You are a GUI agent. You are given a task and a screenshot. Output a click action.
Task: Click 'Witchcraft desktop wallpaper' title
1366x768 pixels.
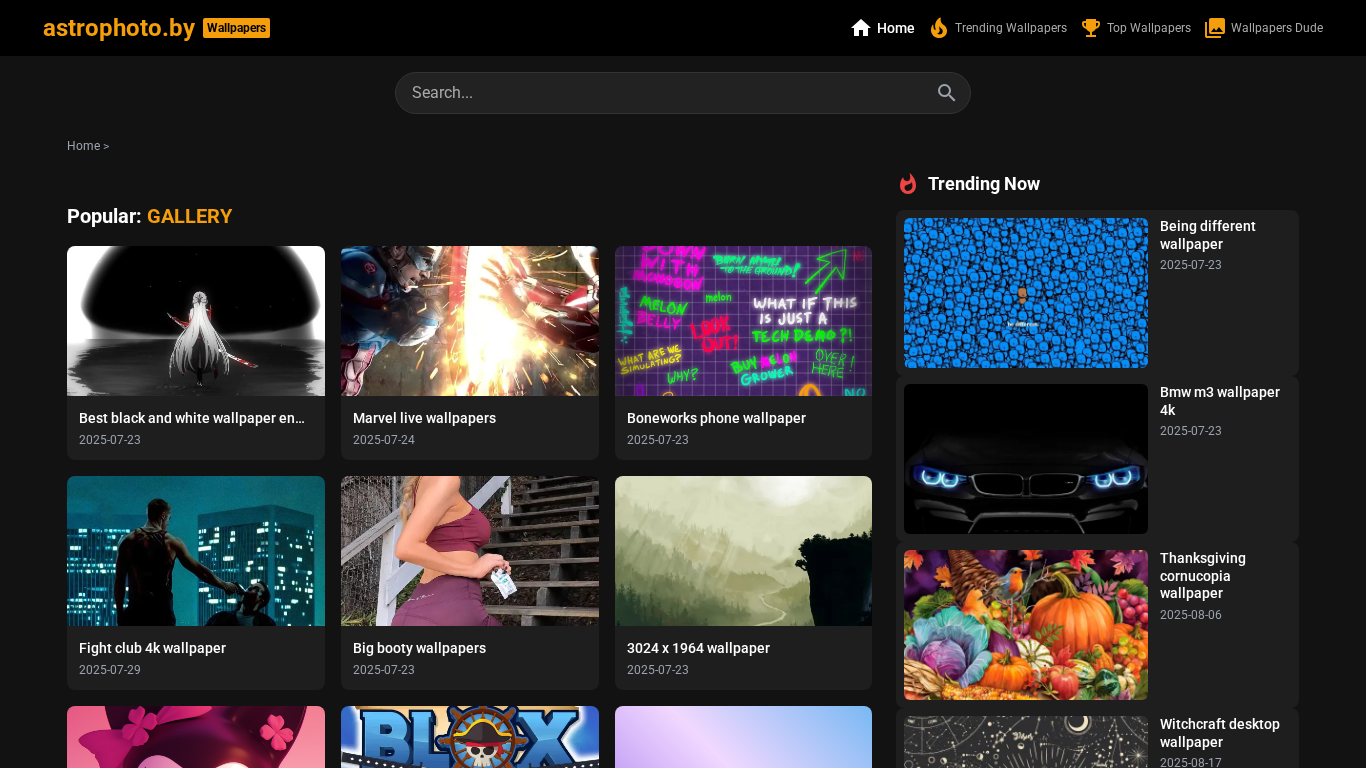[x=1220, y=733]
